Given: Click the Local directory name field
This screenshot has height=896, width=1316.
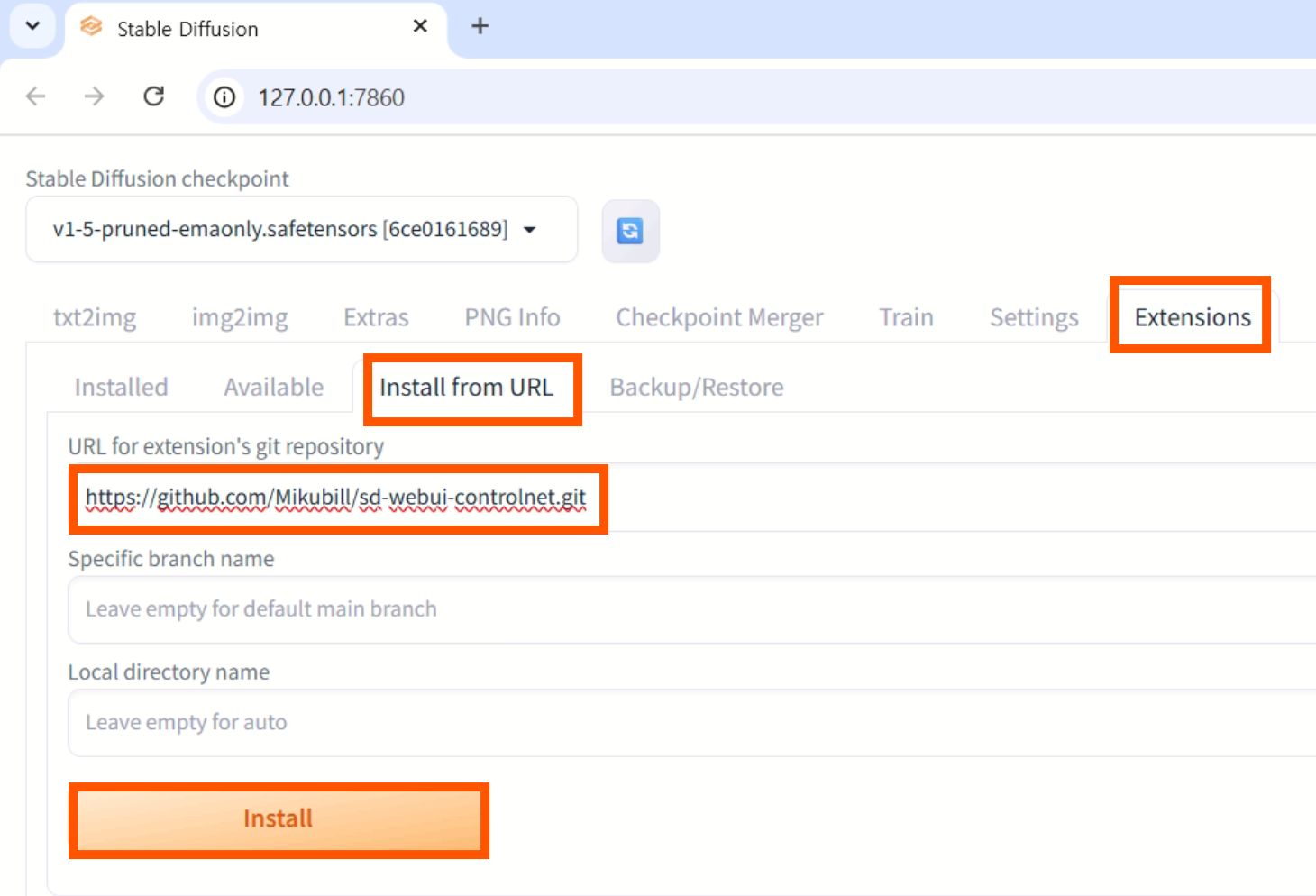Looking at the screenshot, I should pos(692,723).
